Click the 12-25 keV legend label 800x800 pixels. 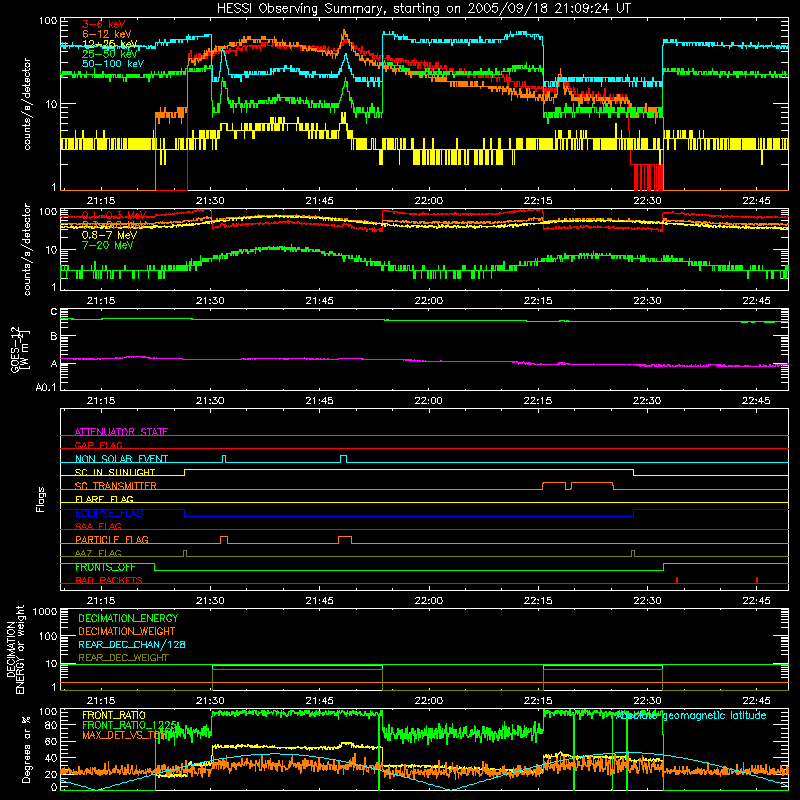tap(110, 44)
